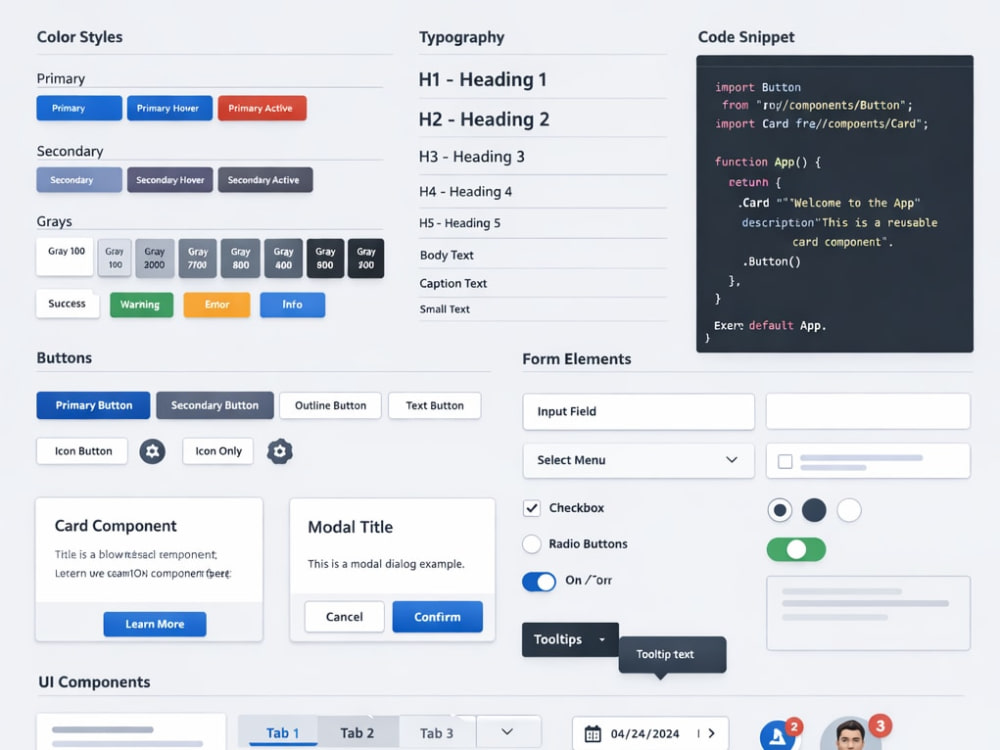The height and width of the screenshot is (750, 1000).
Task: Switch off the blue On/Off toggle
Action: 539,581
